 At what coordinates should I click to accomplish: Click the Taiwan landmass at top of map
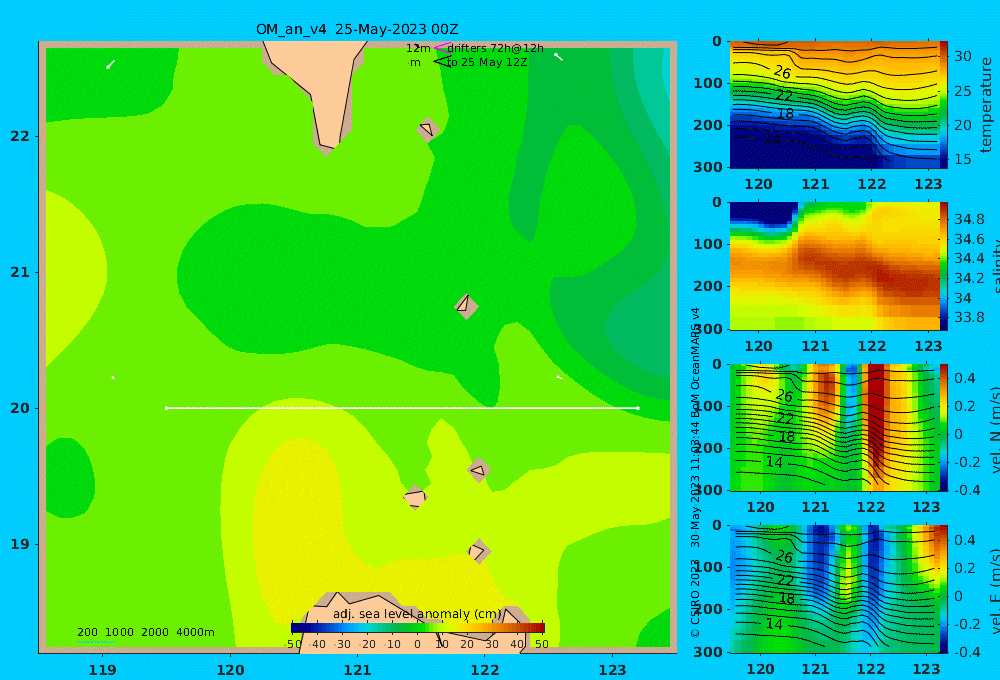[x=327, y=89]
